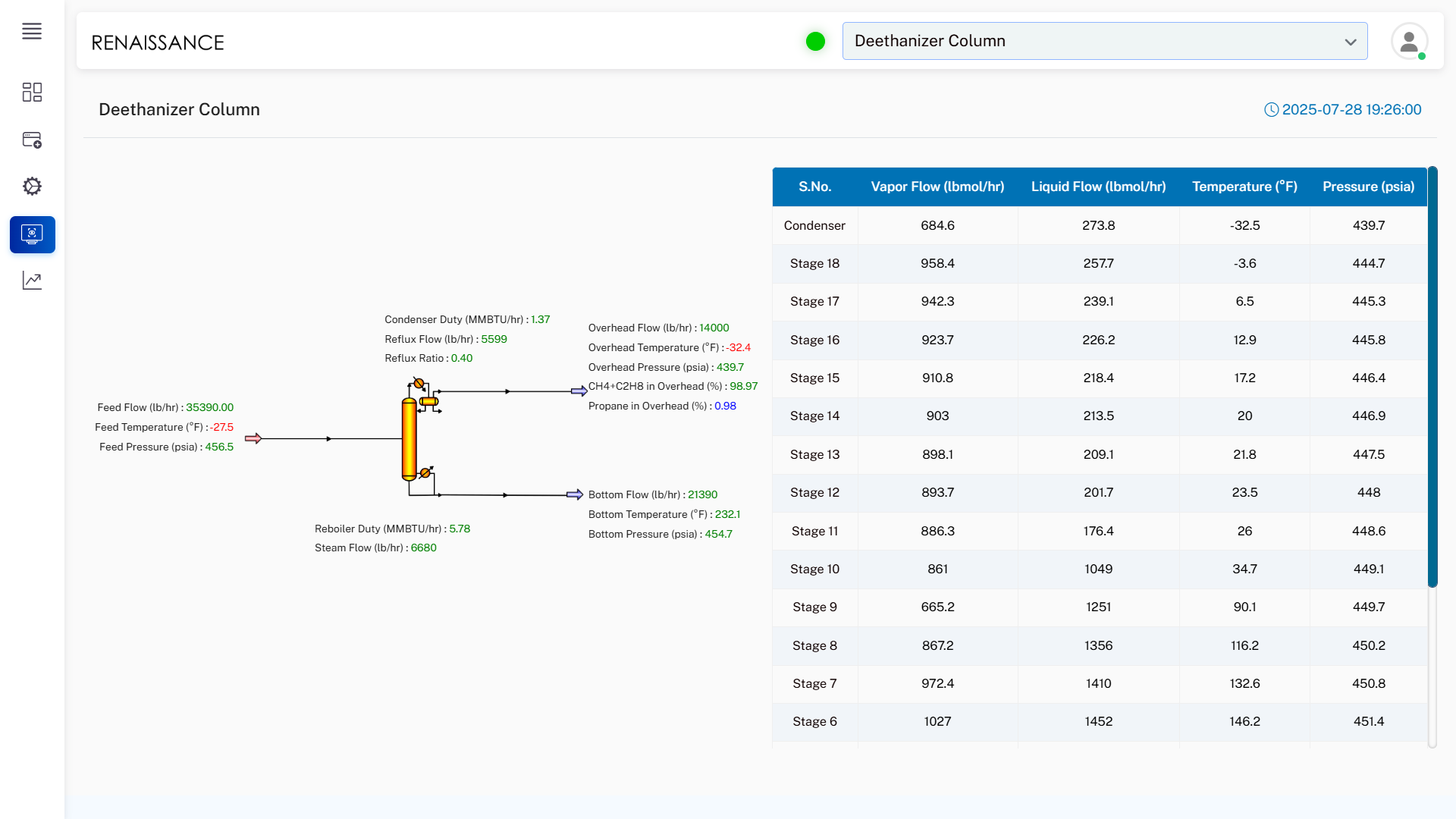Click the overhead outlet arrow
Viewport: 1456px width, 819px height.
tap(579, 391)
